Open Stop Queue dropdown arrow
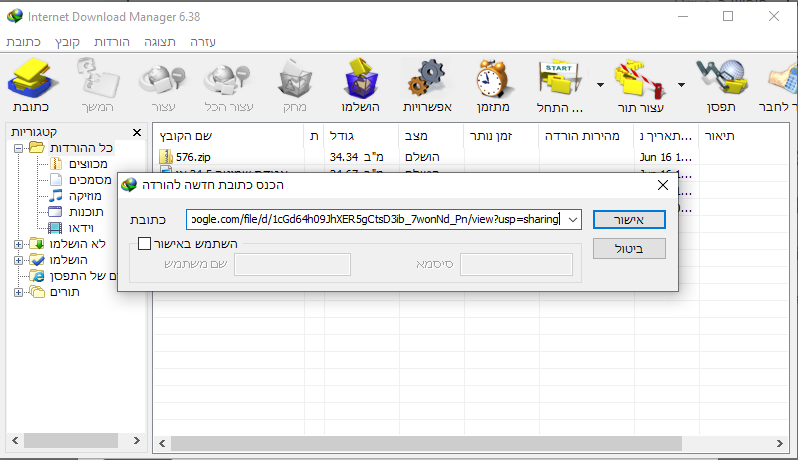Image resolution: width=798 pixels, height=460 pixels. [x=681, y=85]
